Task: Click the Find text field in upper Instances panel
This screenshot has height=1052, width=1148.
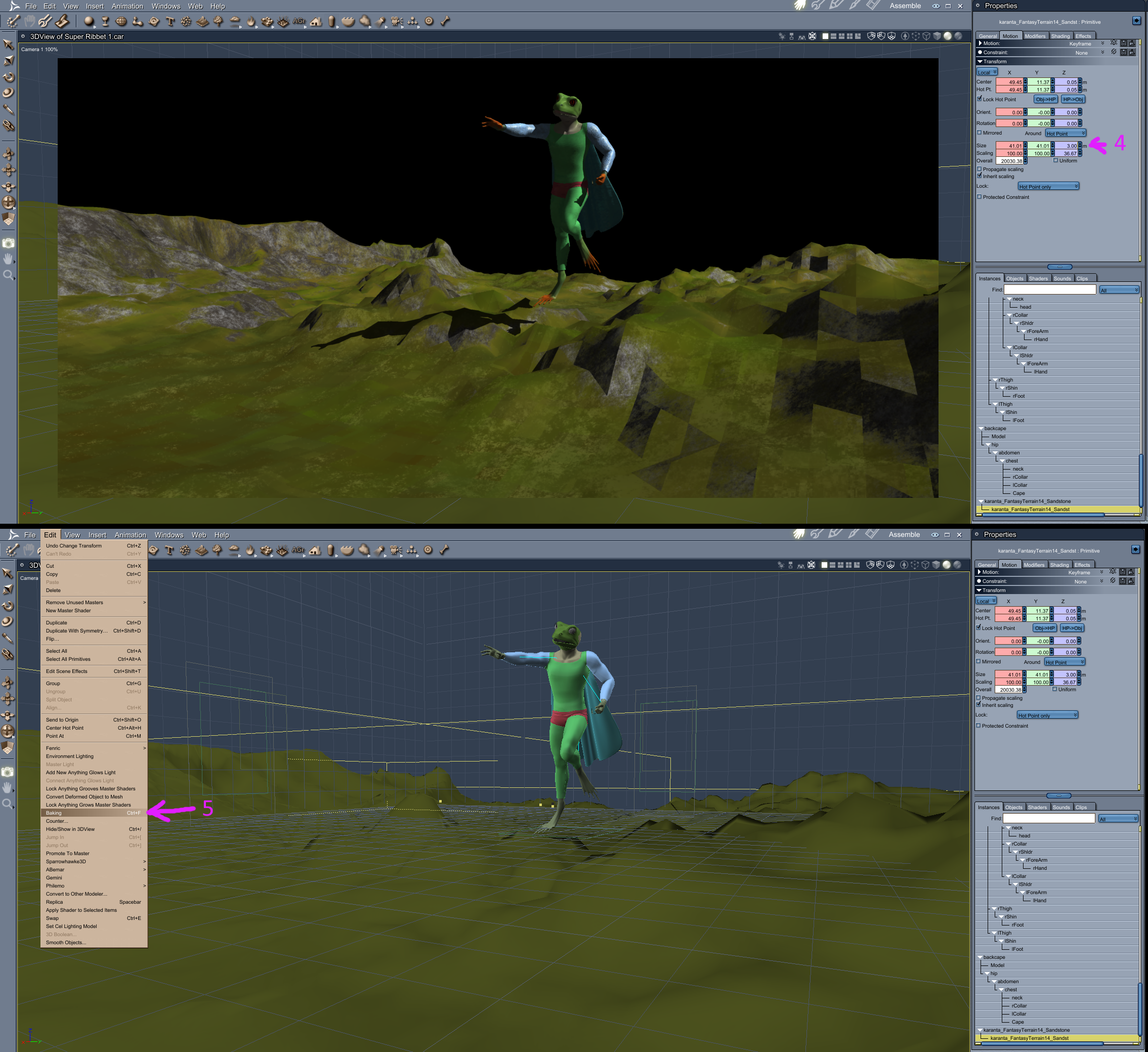Action: (1049, 290)
